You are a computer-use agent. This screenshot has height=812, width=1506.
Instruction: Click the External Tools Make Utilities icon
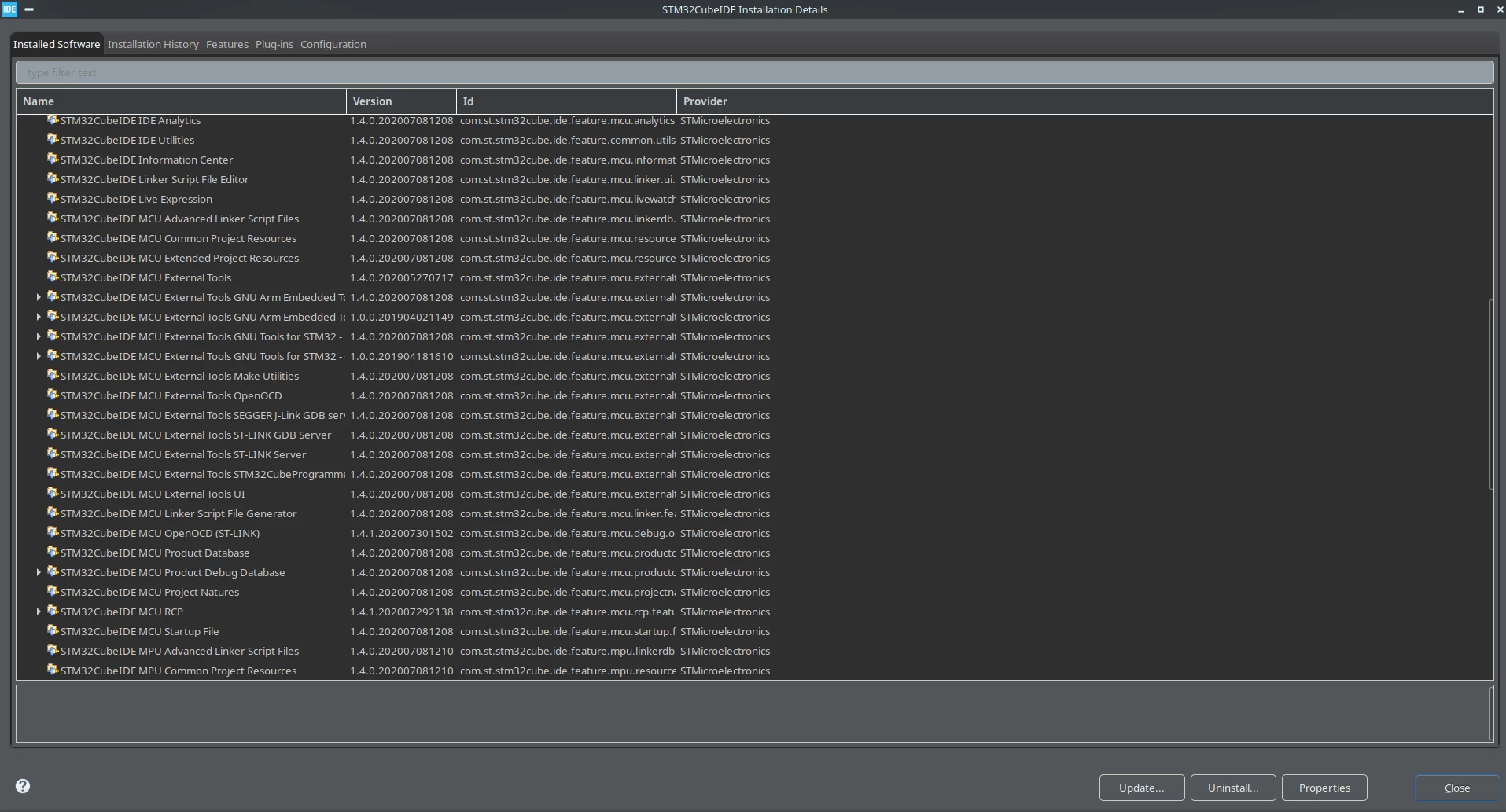tap(53, 376)
